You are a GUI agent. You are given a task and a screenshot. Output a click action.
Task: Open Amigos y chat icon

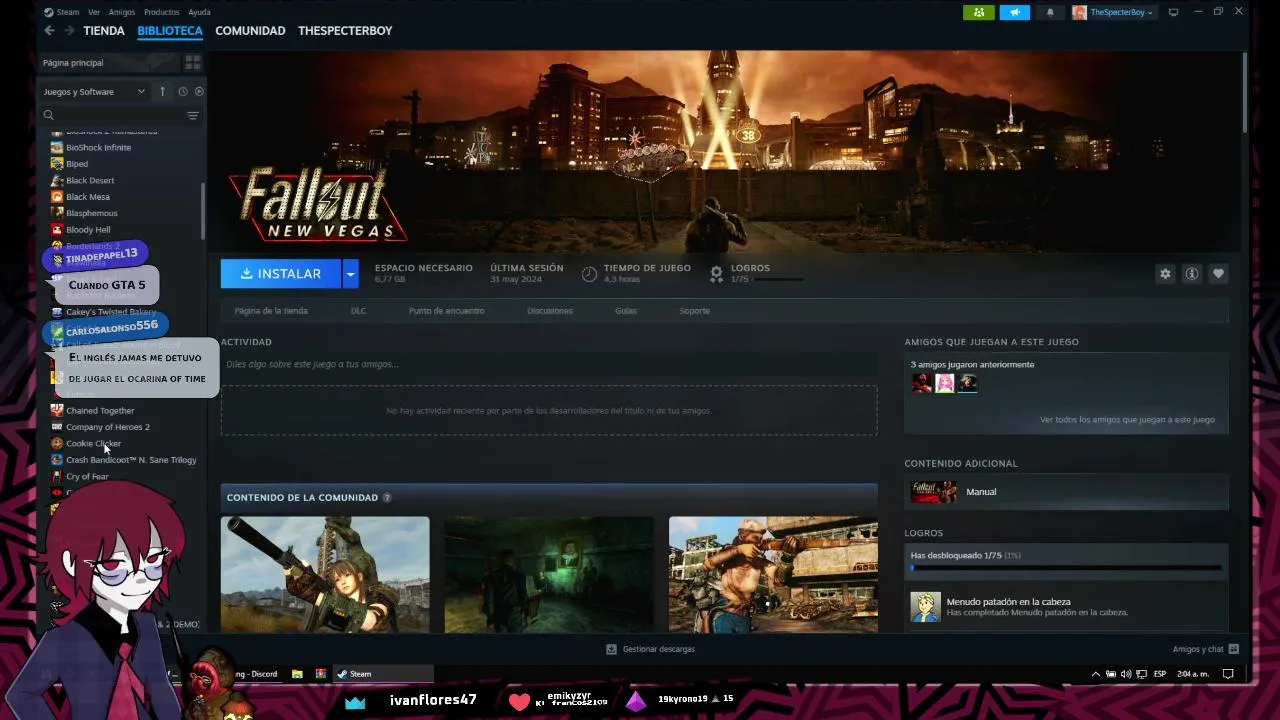(x=1233, y=649)
